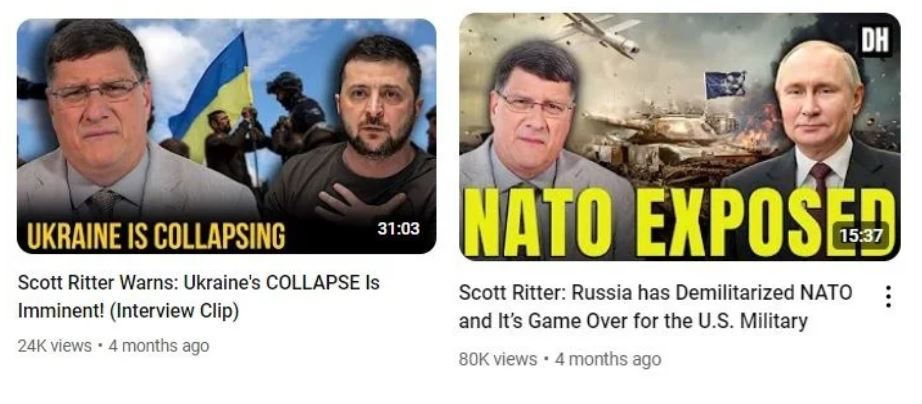Click the "UKRAINE IS COLLAPSING" caption text
Image resolution: width=922 pixels, height=404 pixels.
[x=156, y=236]
